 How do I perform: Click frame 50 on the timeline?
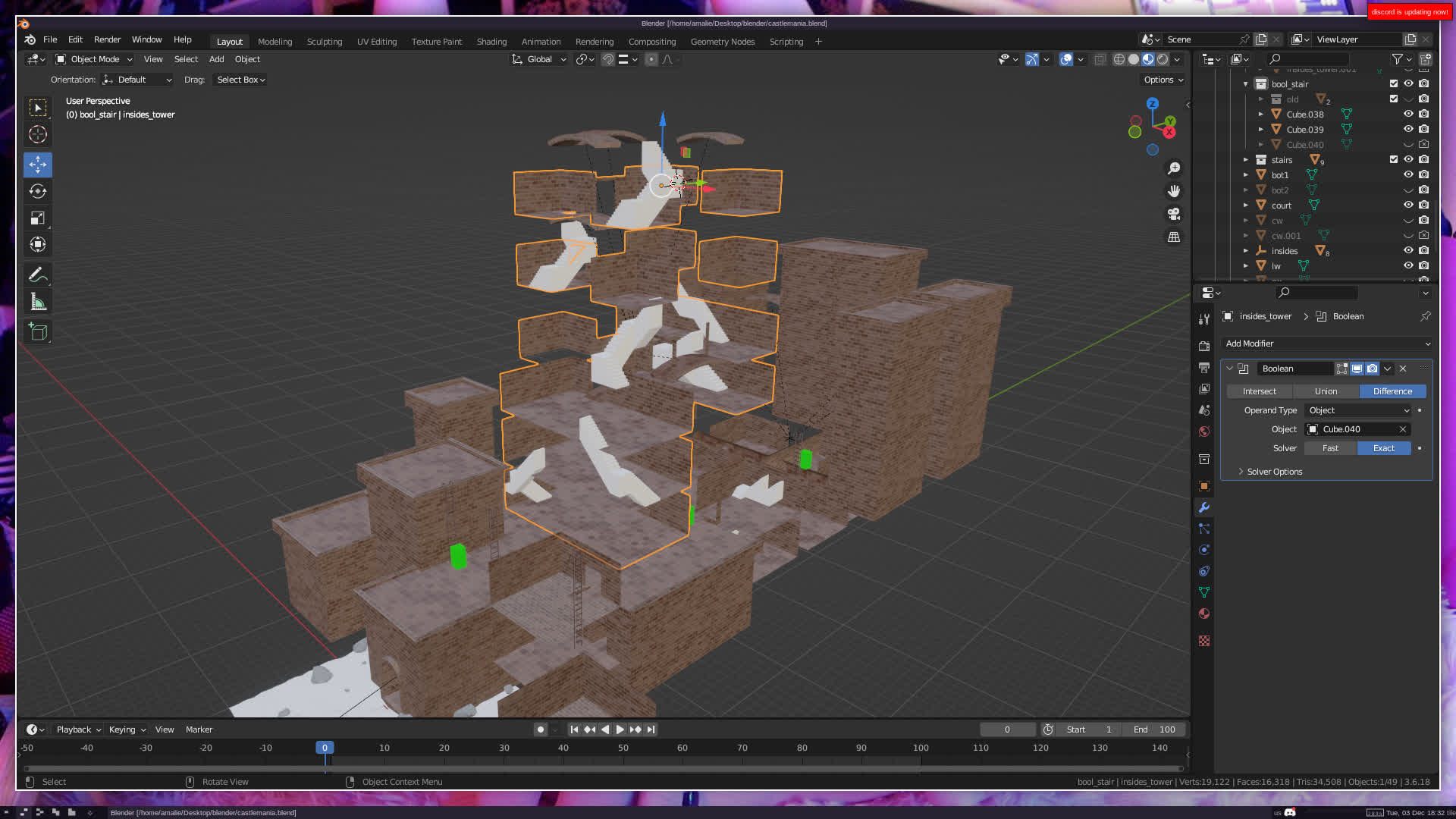[623, 748]
